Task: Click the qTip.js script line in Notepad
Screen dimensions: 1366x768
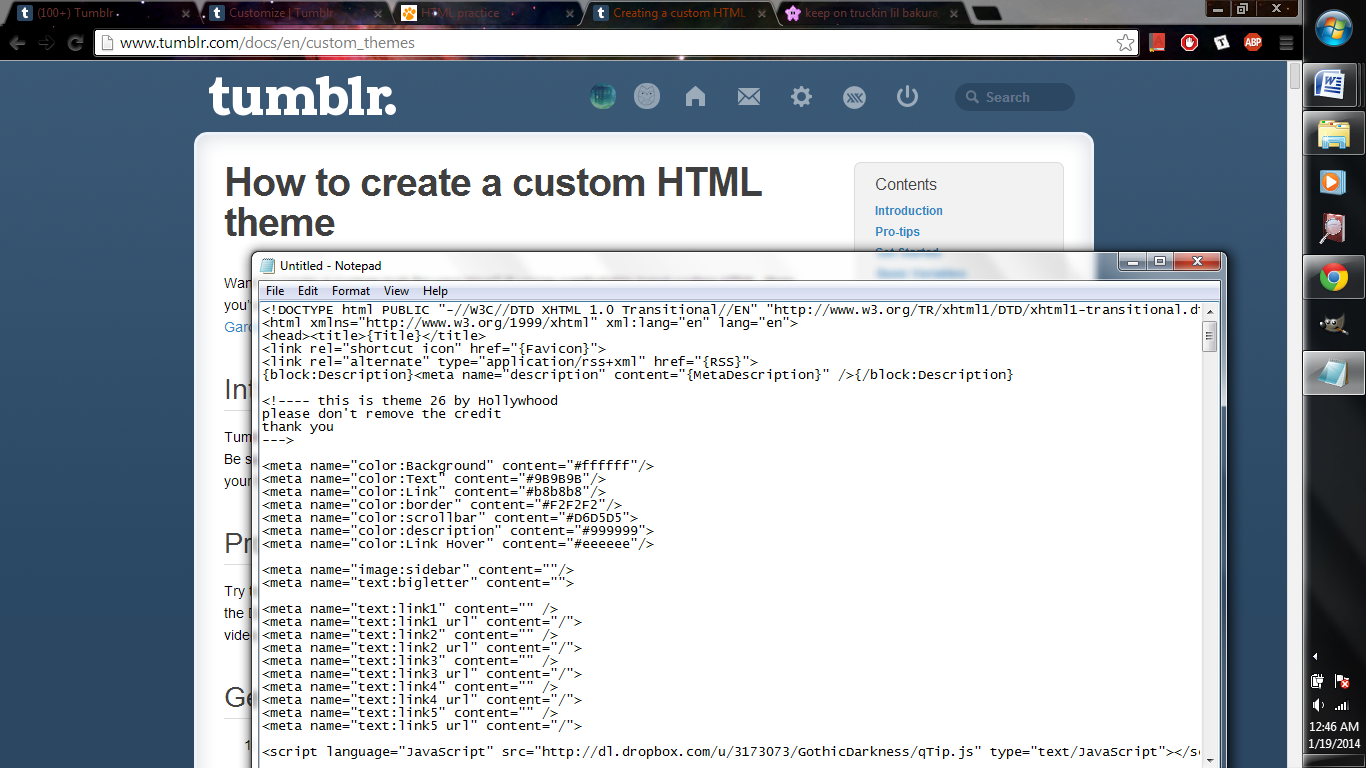Action: coord(731,752)
